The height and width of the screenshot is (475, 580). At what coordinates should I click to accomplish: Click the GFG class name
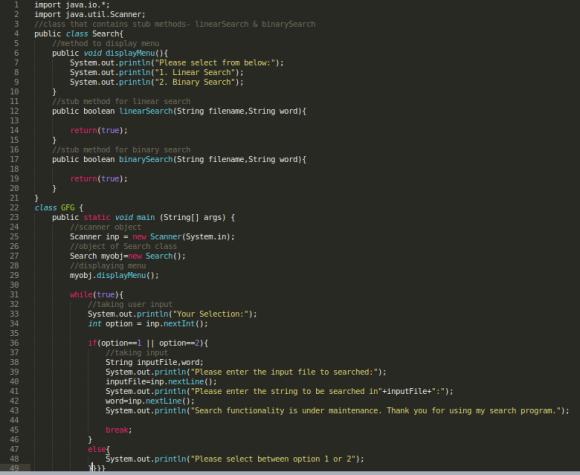tap(68, 208)
